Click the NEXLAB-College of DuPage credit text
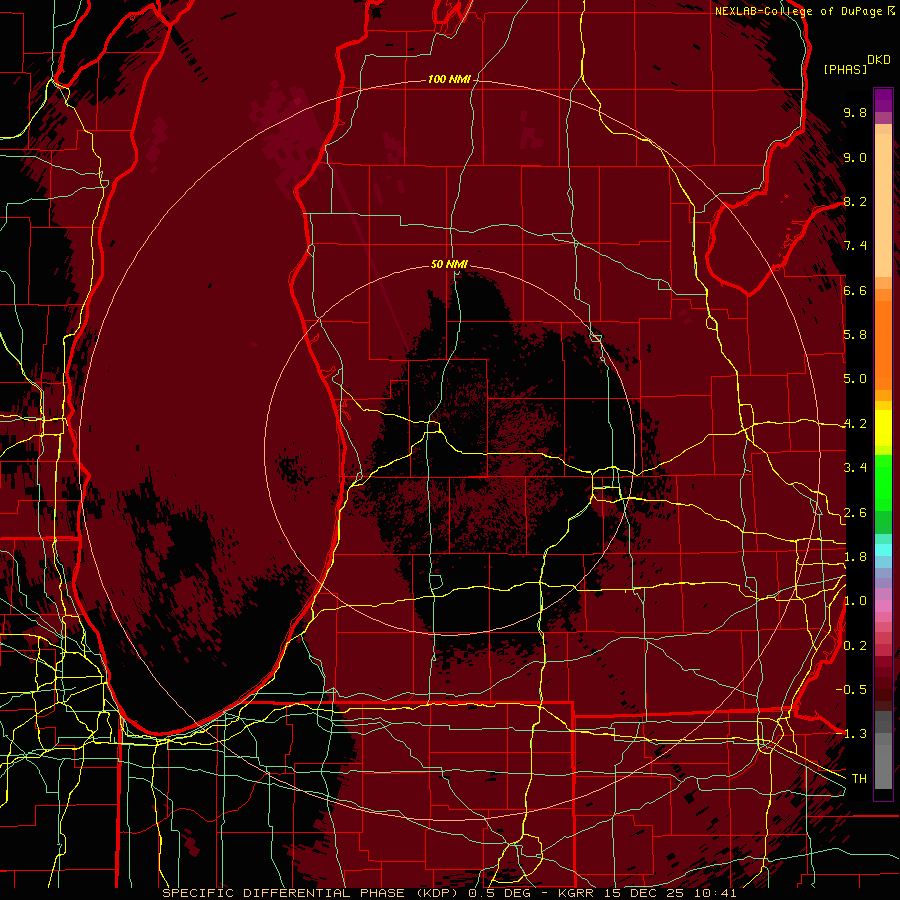Screen dimensions: 900x900 coord(798,11)
